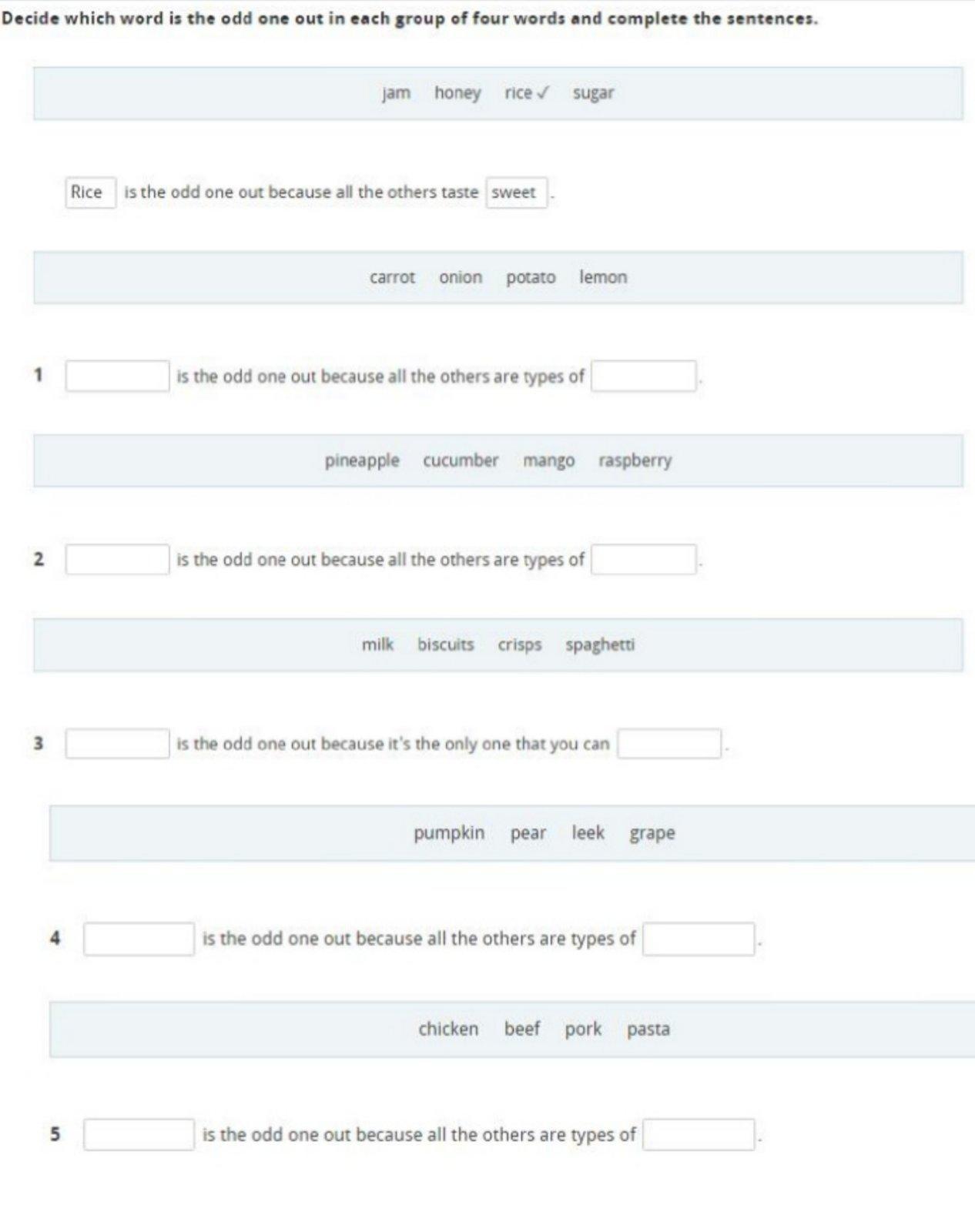Click the first blank field in sentence 2

click(117, 559)
